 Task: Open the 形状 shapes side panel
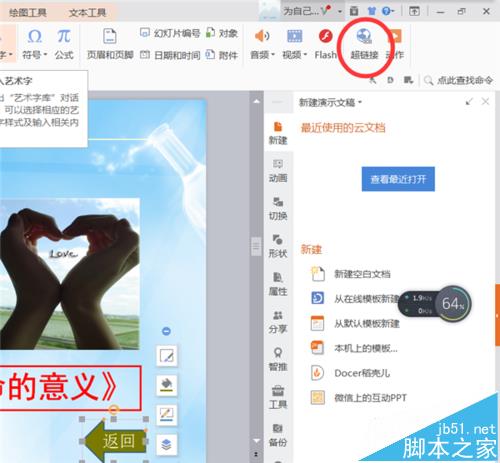[278, 246]
